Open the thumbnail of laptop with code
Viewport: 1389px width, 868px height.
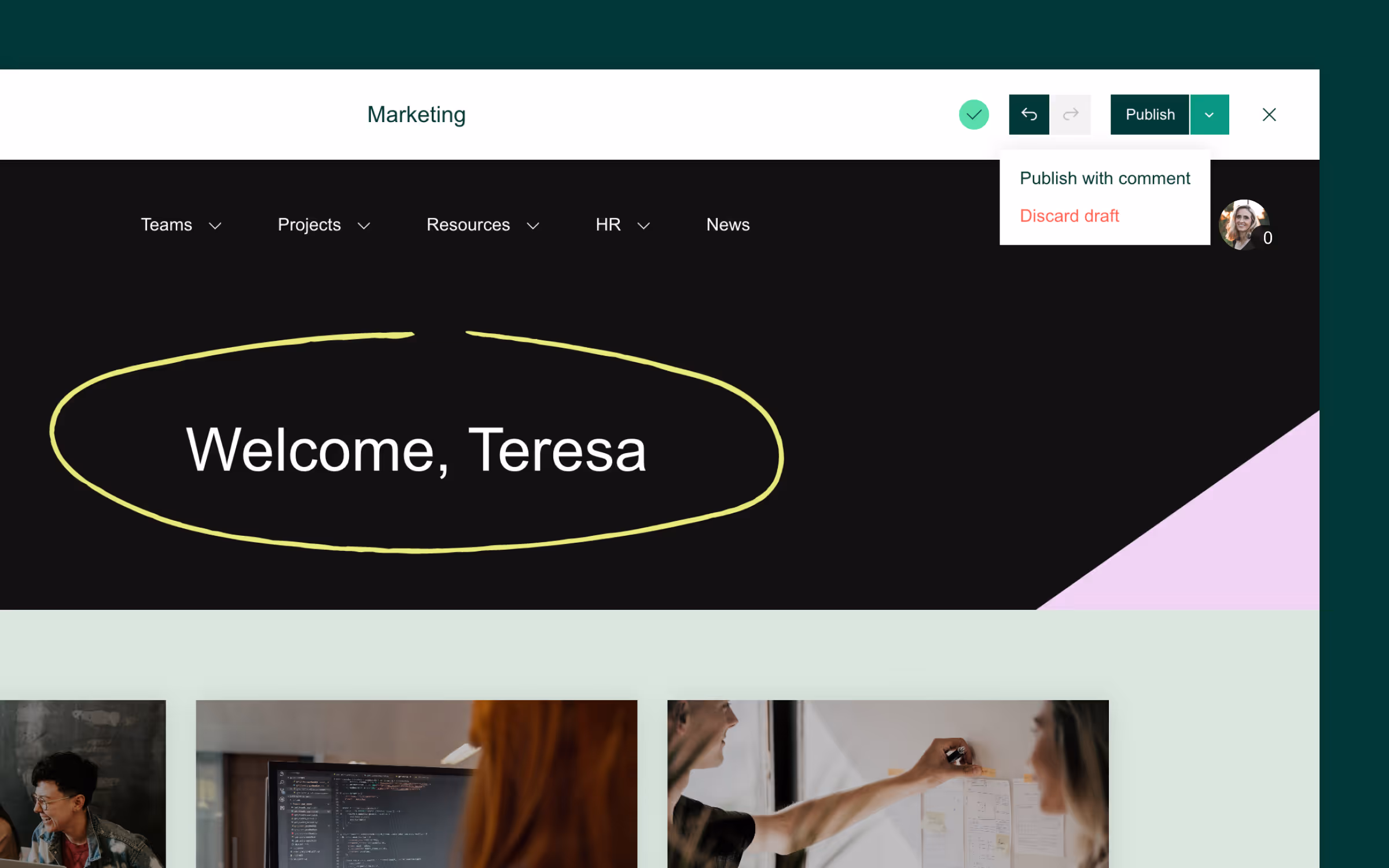(x=416, y=784)
